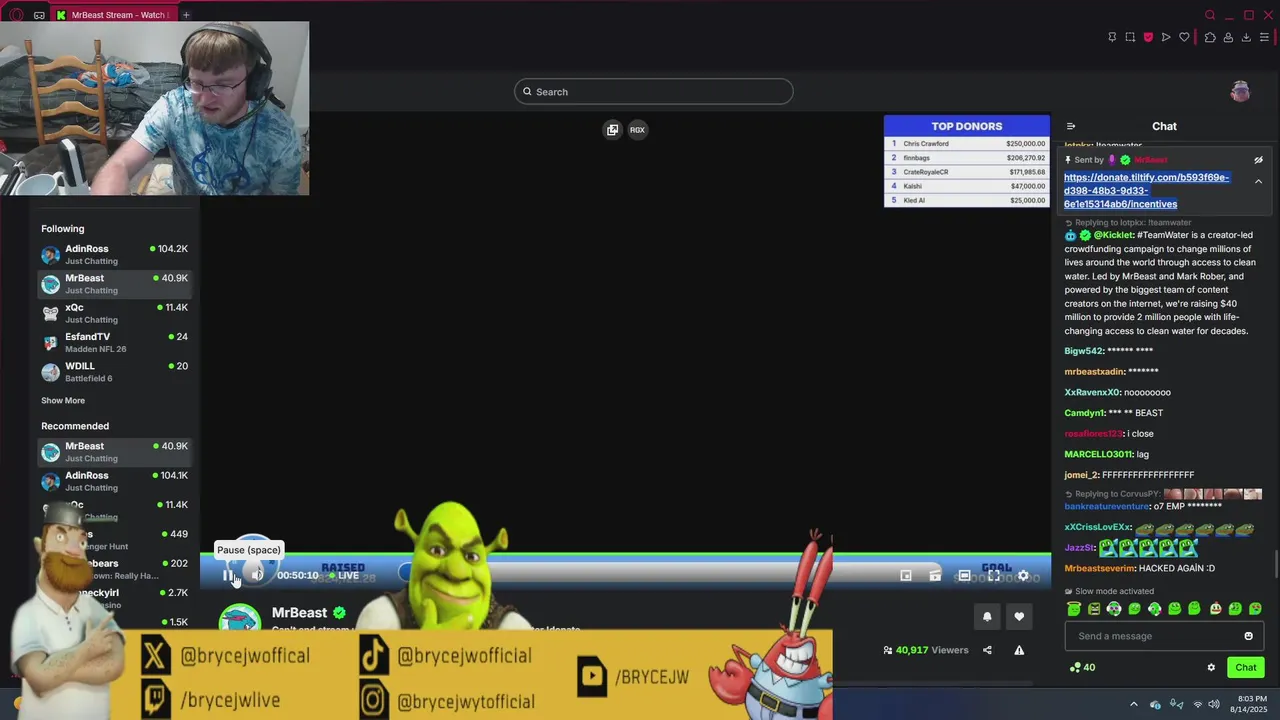This screenshot has height=720, width=1280.
Task: Open stream player settings gear
Action: pos(1023,575)
